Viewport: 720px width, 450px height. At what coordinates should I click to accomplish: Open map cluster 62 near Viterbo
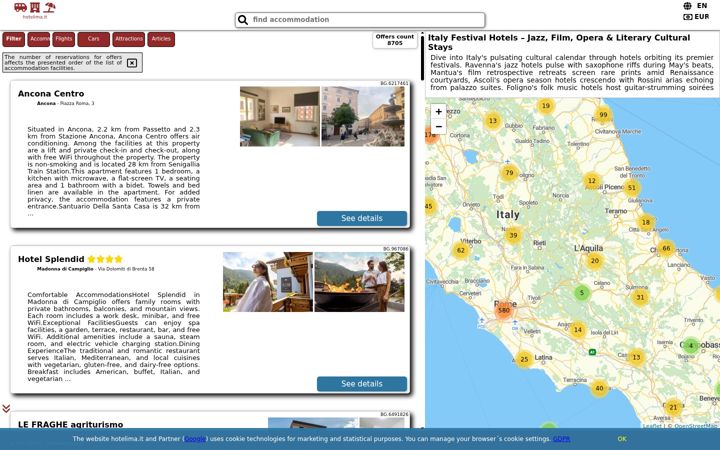461,250
